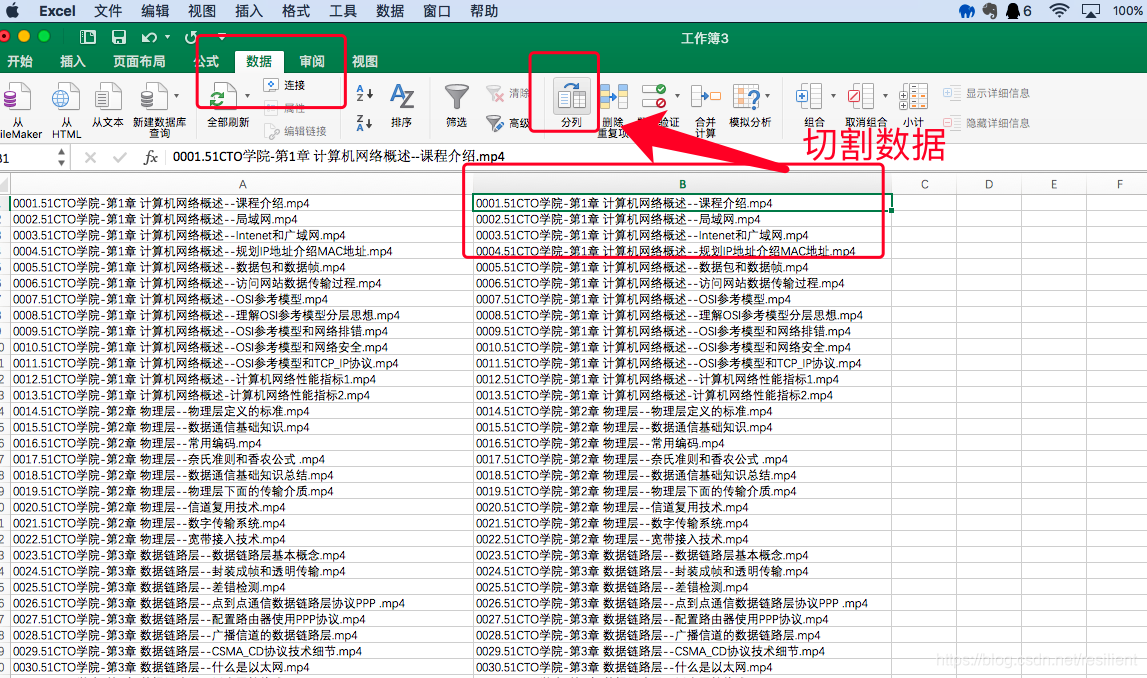Click the data validation icon
The image size is (1147, 678).
pos(654,97)
